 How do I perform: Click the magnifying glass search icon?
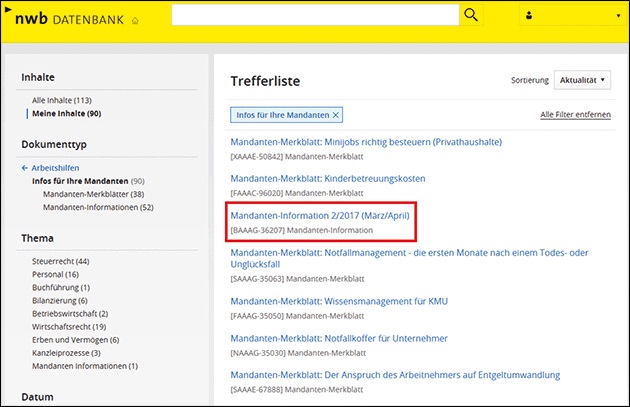472,15
